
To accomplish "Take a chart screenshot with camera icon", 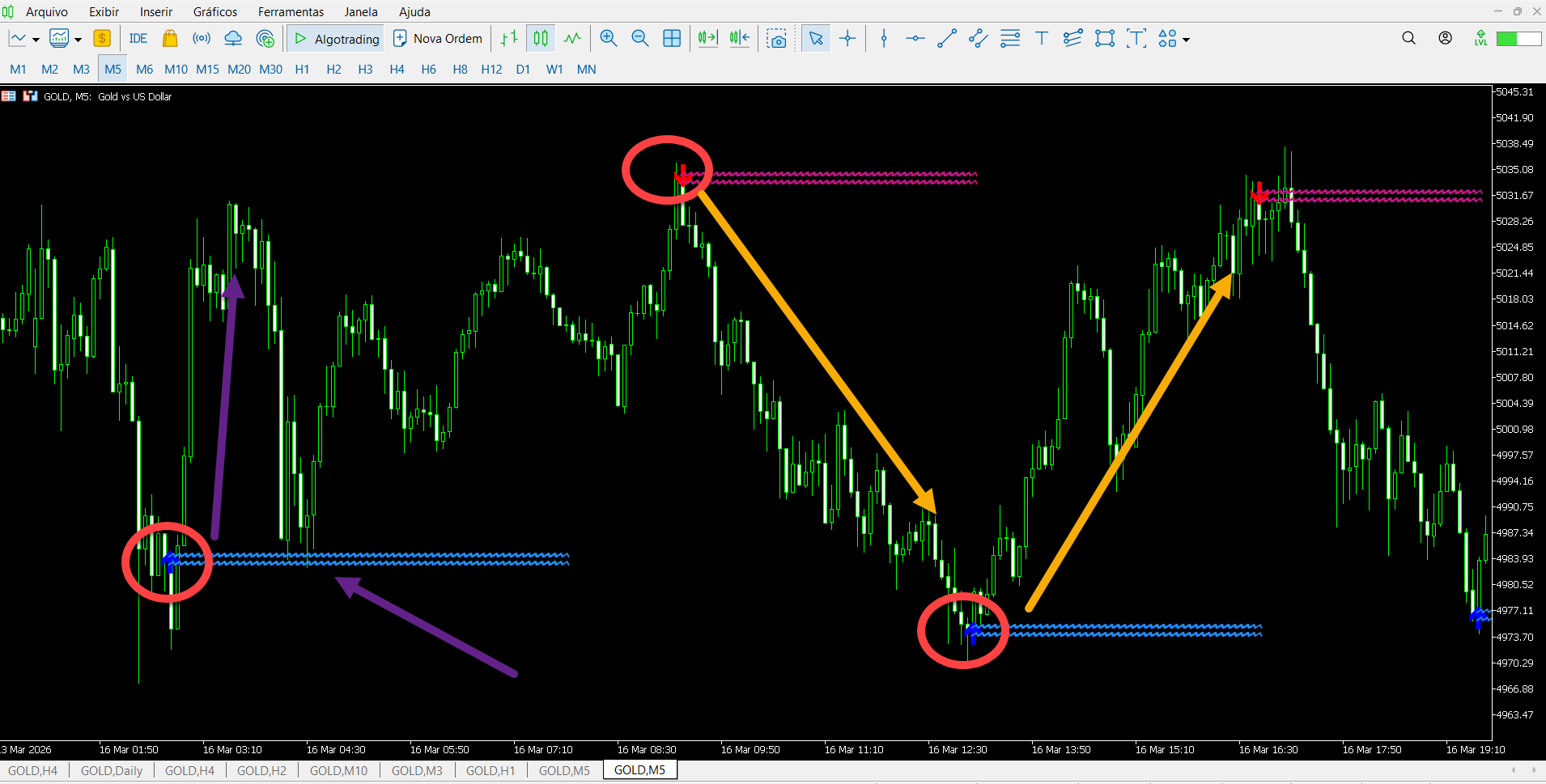I will (x=776, y=39).
